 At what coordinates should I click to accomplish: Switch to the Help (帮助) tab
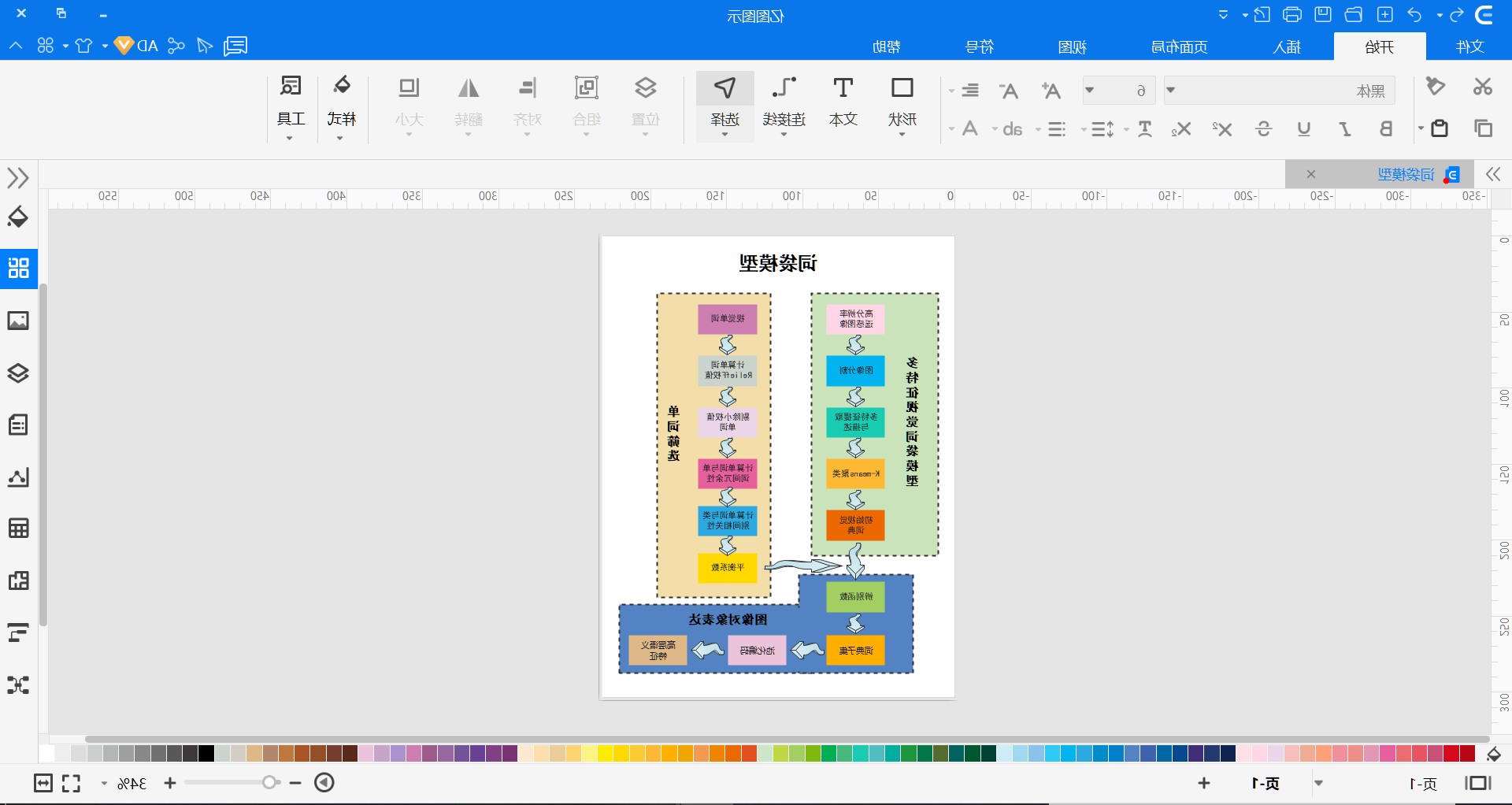coord(887,46)
